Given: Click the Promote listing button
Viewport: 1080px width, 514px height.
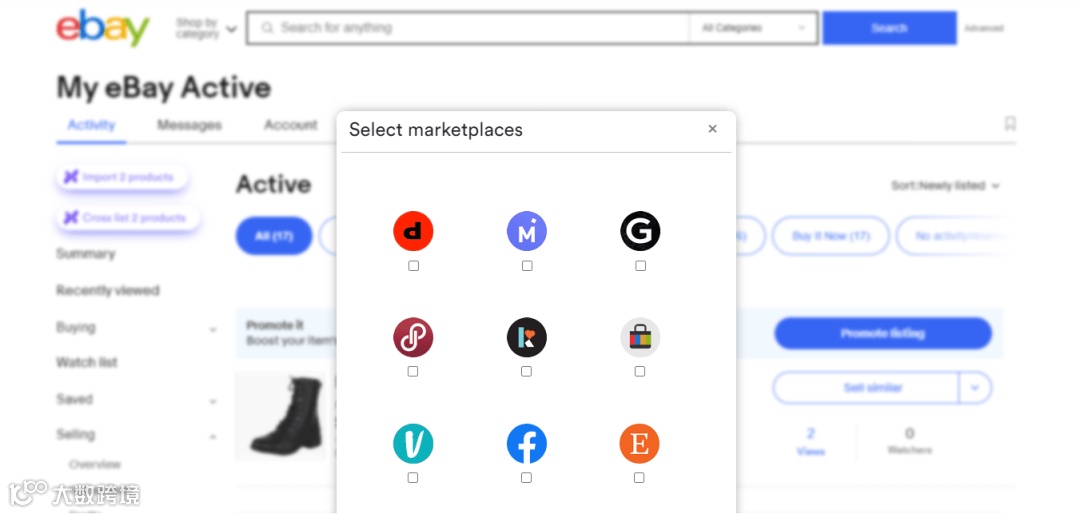Looking at the screenshot, I should (882, 333).
